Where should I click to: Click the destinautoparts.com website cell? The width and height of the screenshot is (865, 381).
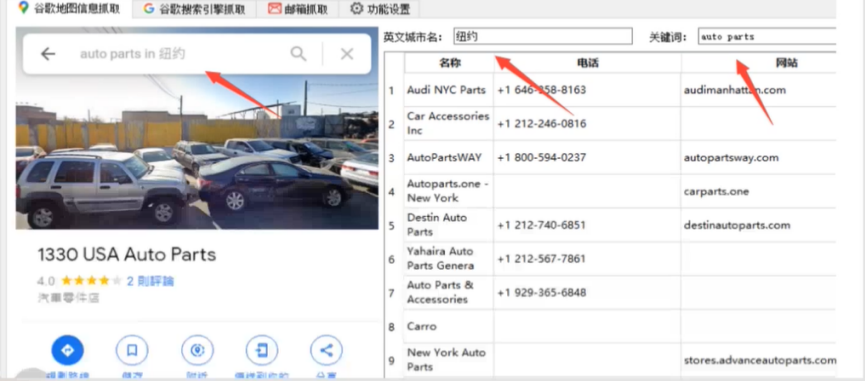[759, 225]
